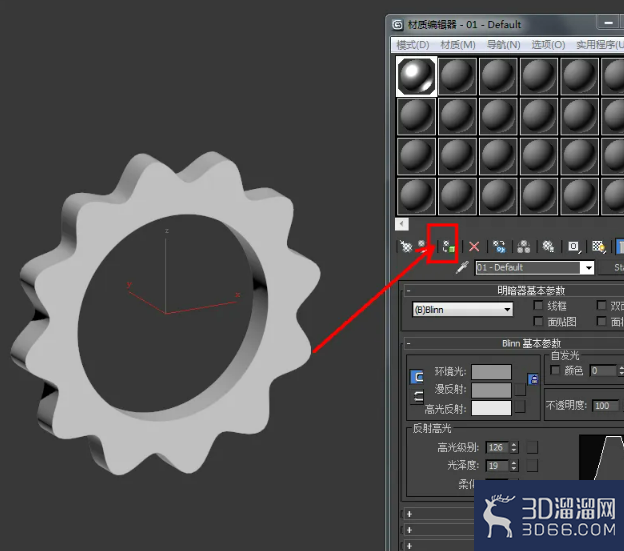This screenshot has width=624, height=551.
Task: Click the Make Material Copy icon
Action: (x=499, y=247)
